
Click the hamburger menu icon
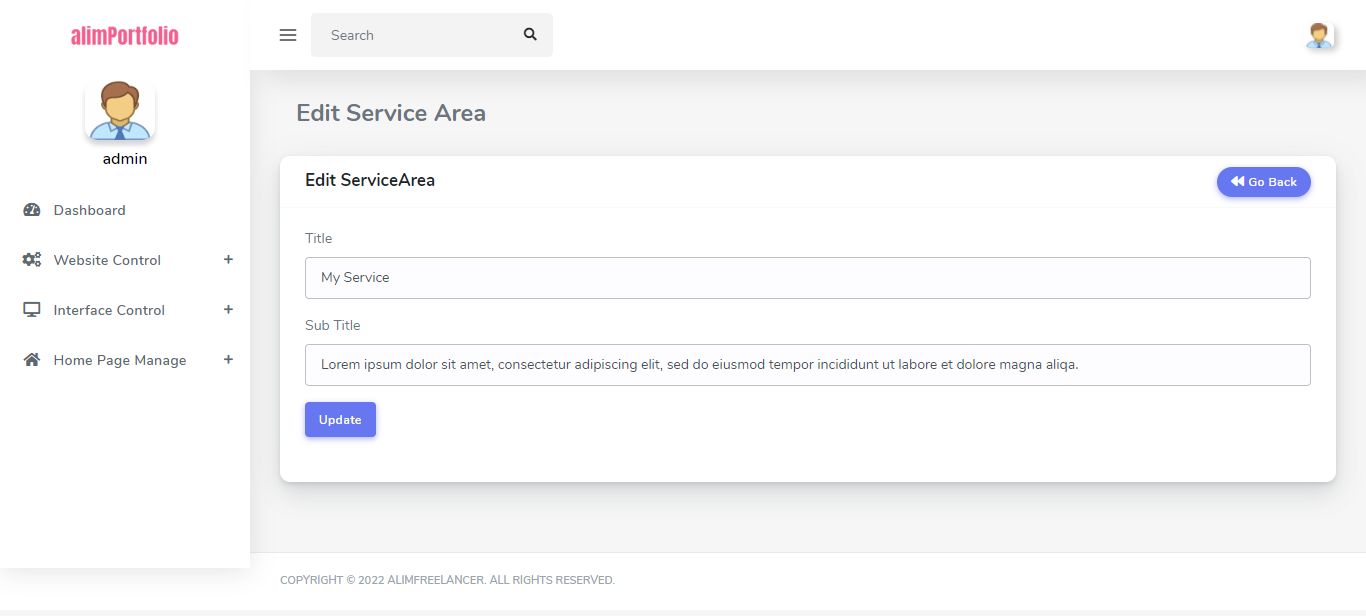tap(288, 35)
